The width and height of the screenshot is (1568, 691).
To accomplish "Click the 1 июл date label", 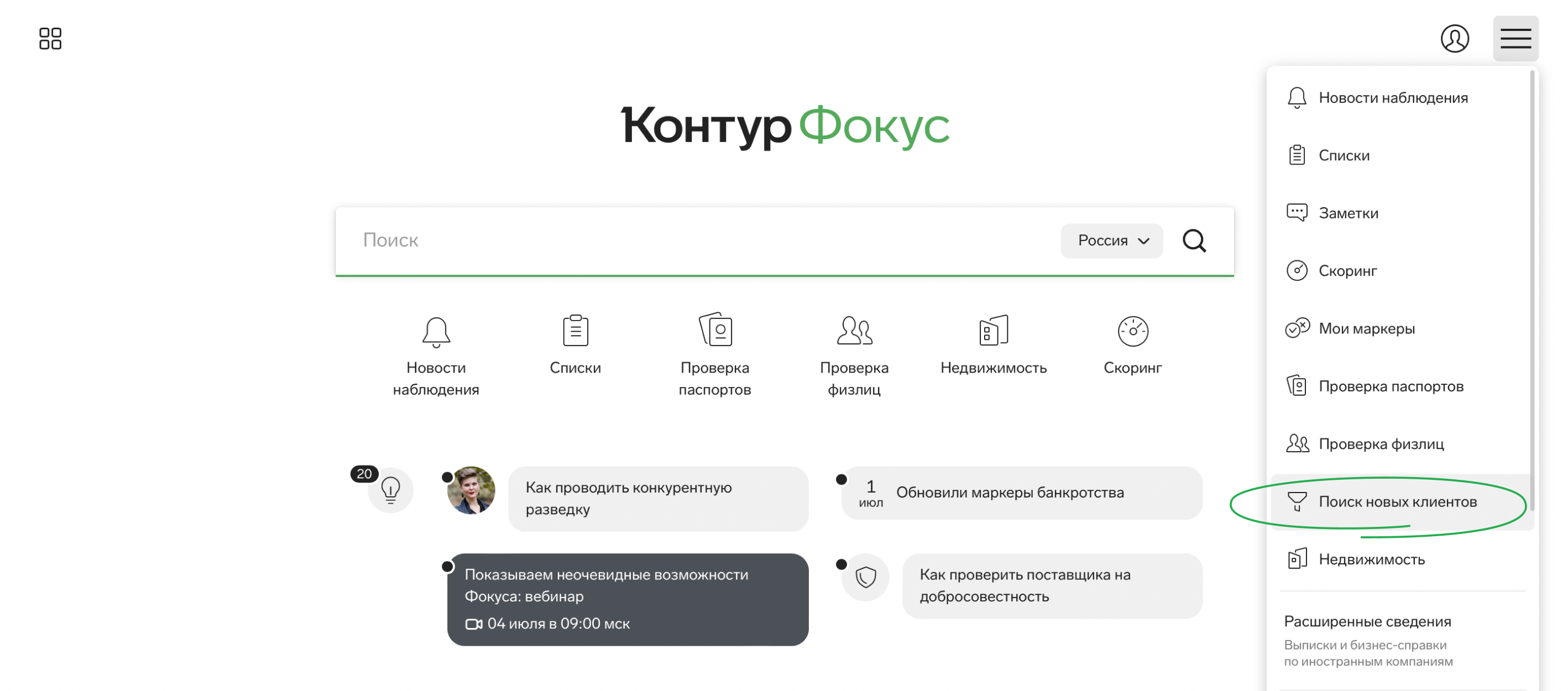I will coord(870,493).
